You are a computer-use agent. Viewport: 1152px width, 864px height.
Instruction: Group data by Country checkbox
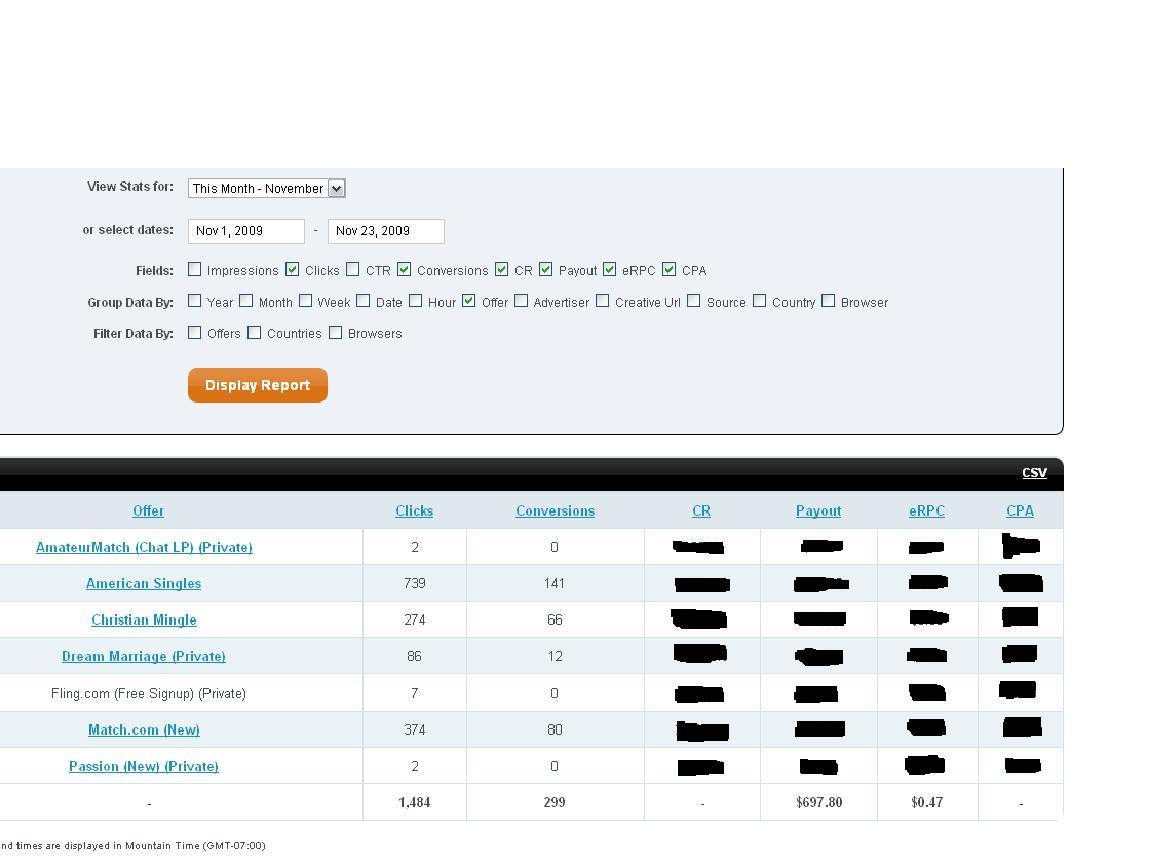[x=760, y=301]
